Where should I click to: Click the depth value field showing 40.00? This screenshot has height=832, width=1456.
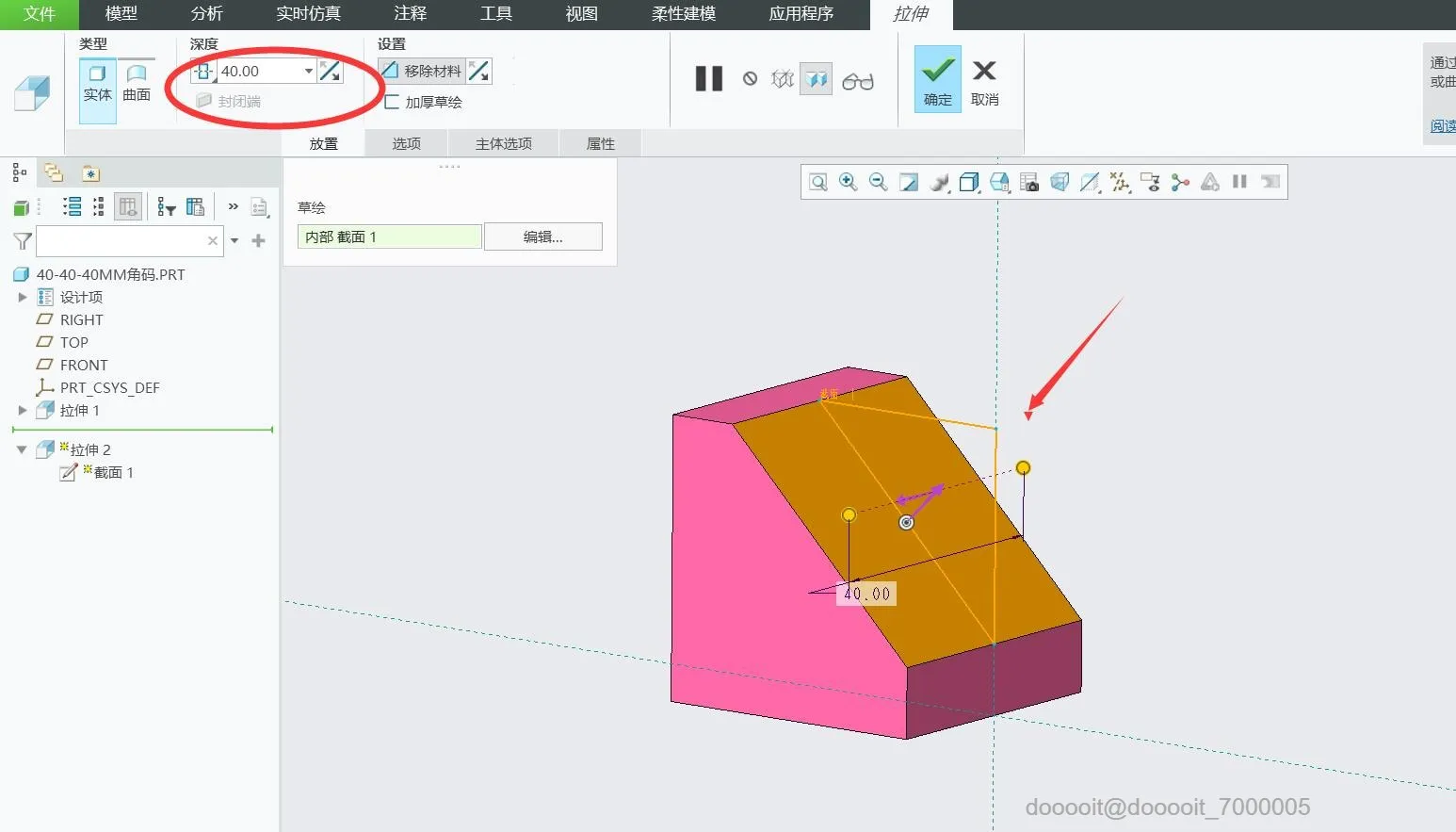click(260, 71)
